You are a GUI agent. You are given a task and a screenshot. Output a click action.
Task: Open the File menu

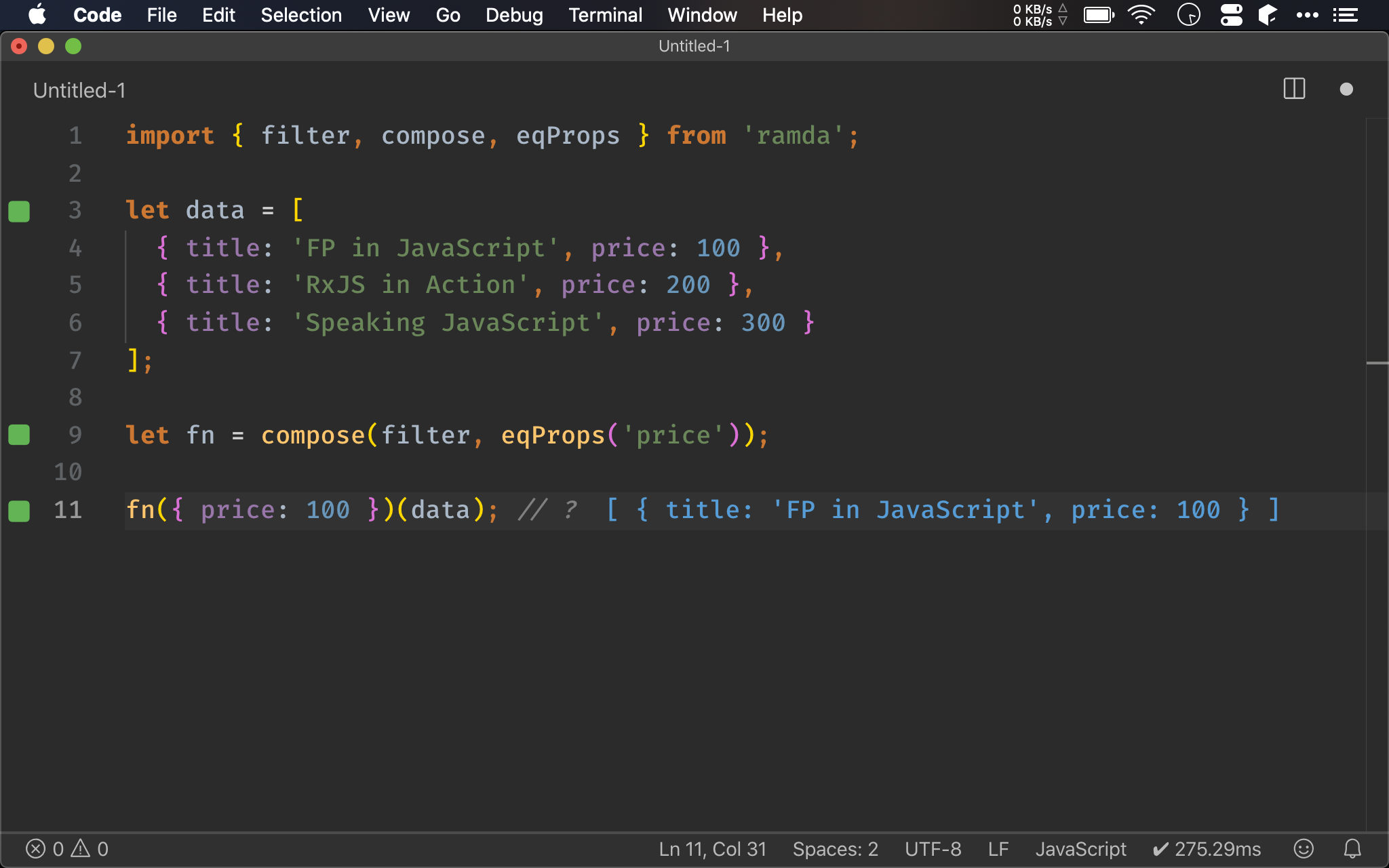tap(161, 15)
